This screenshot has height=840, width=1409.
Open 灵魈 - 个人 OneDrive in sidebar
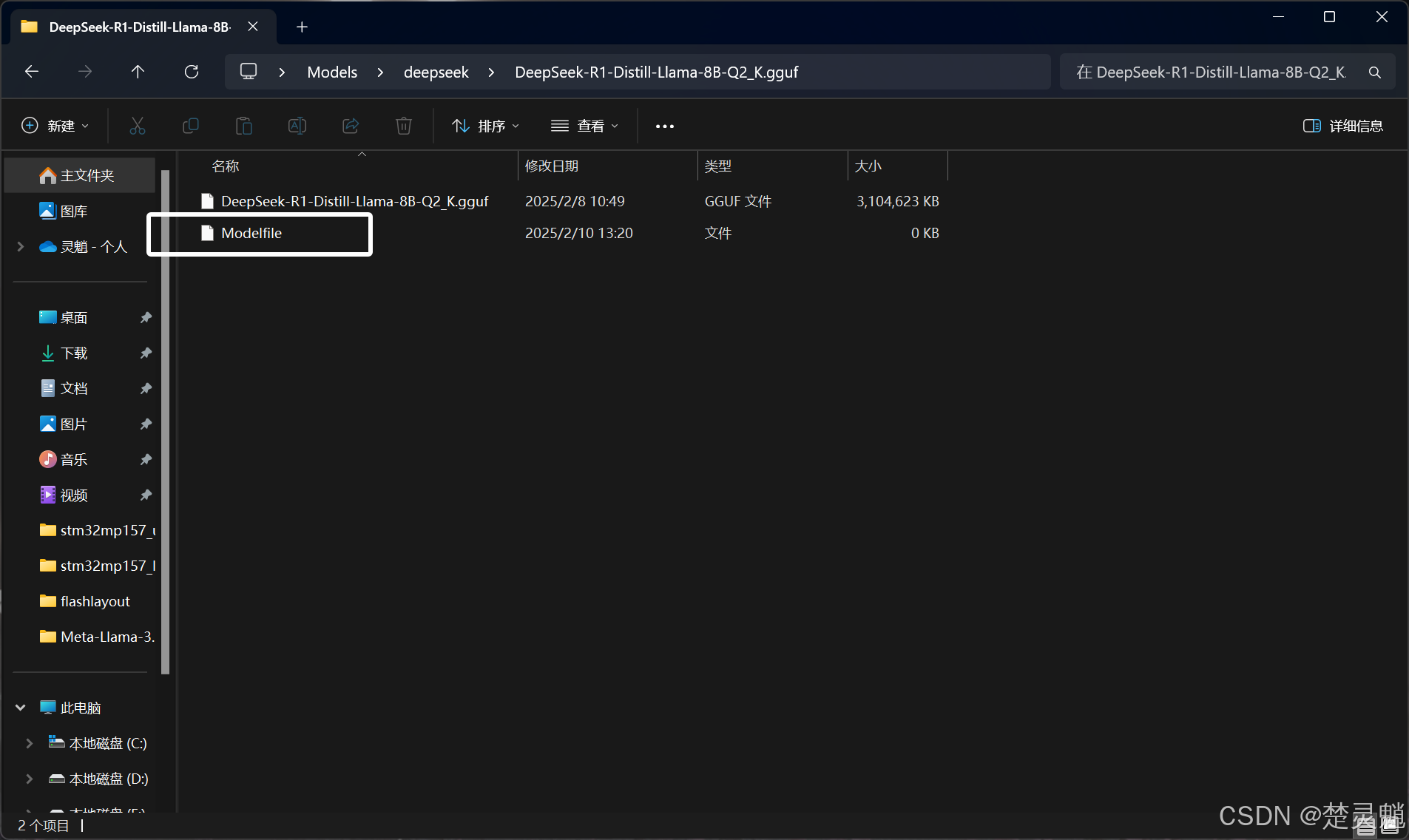[94, 246]
